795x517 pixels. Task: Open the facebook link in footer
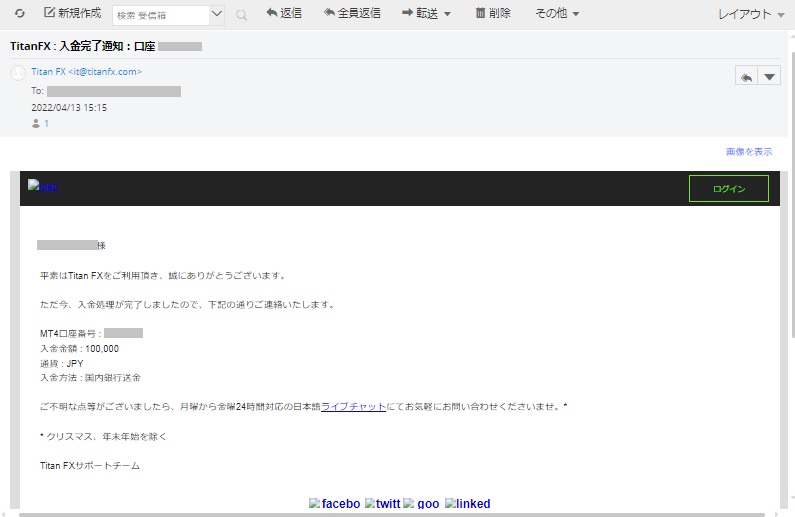pyautogui.click(x=335, y=503)
